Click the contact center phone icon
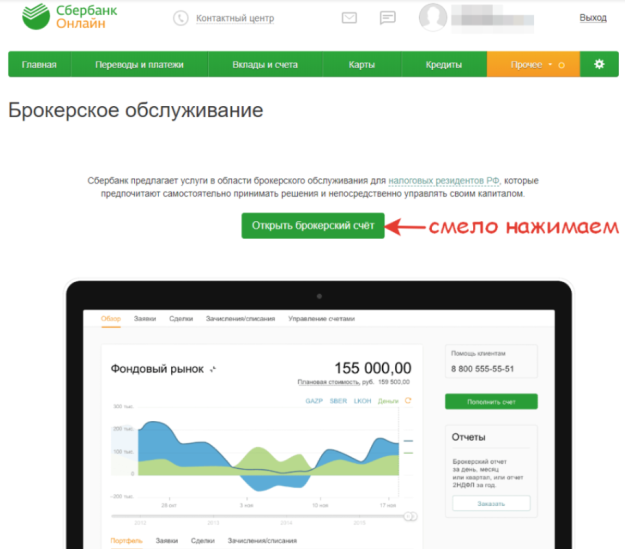The image size is (625, 549). point(181,18)
